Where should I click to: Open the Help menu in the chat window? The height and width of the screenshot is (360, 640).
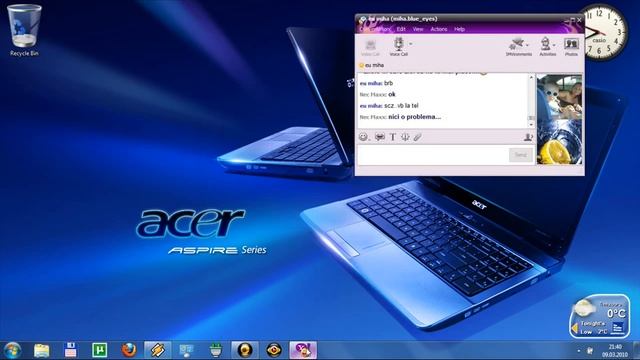[x=460, y=29]
